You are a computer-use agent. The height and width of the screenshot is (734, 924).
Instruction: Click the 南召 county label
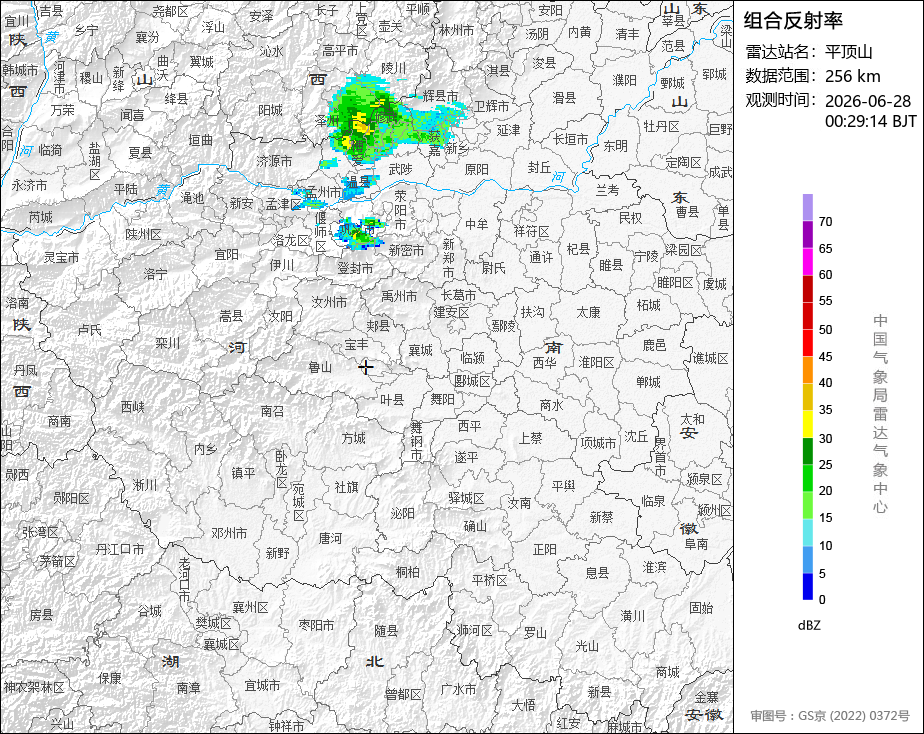(x=272, y=411)
